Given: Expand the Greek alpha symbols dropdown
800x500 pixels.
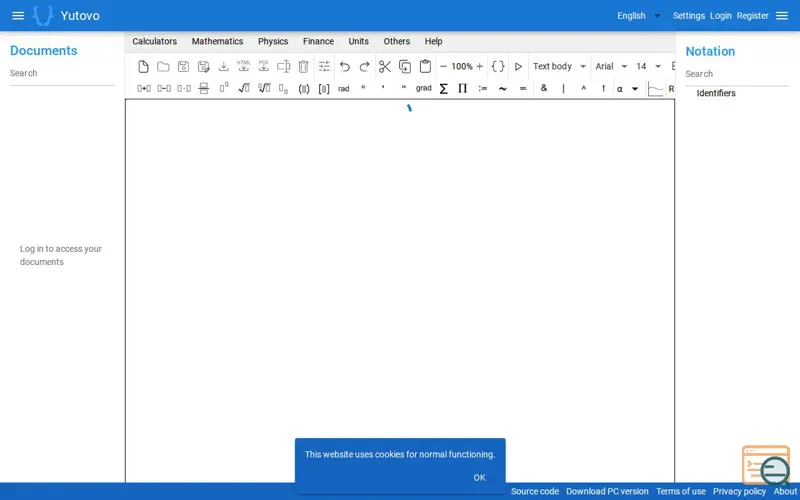Looking at the screenshot, I should point(635,89).
